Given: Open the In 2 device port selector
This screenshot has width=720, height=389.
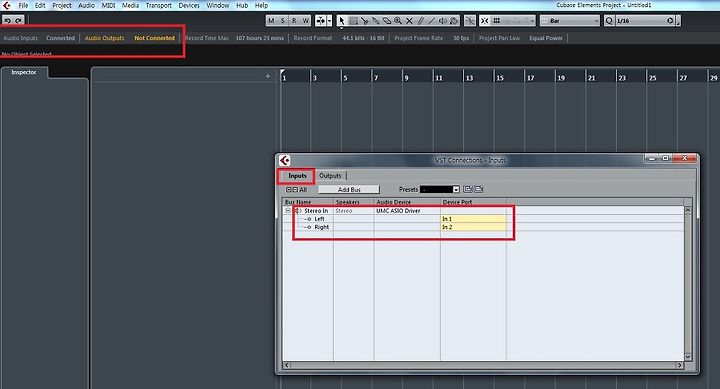Looking at the screenshot, I should 473,227.
